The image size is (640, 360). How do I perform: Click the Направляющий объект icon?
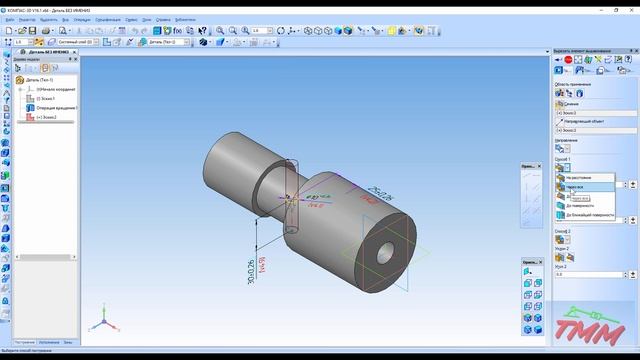point(560,121)
